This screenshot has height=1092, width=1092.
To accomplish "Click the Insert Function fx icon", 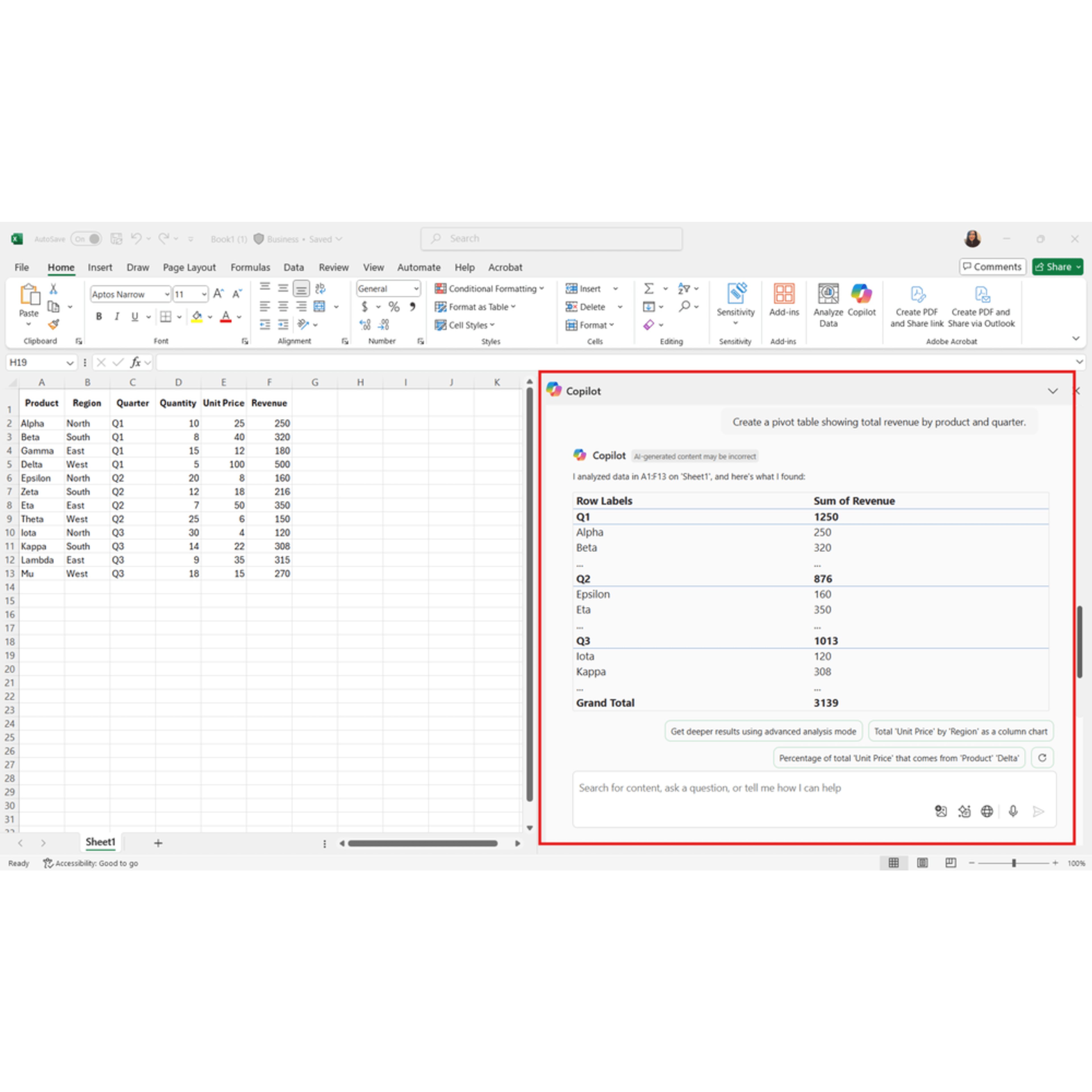I will (135, 362).
